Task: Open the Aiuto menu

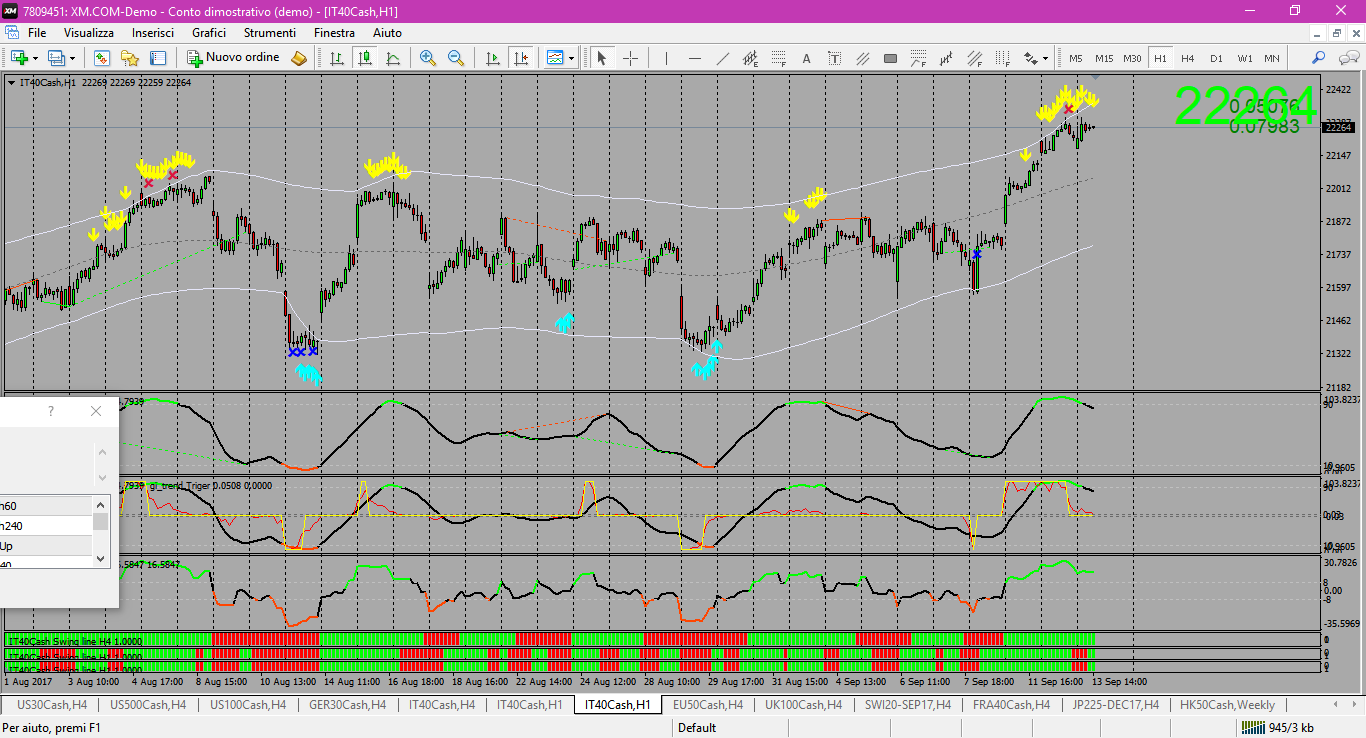Action: tap(387, 33)
